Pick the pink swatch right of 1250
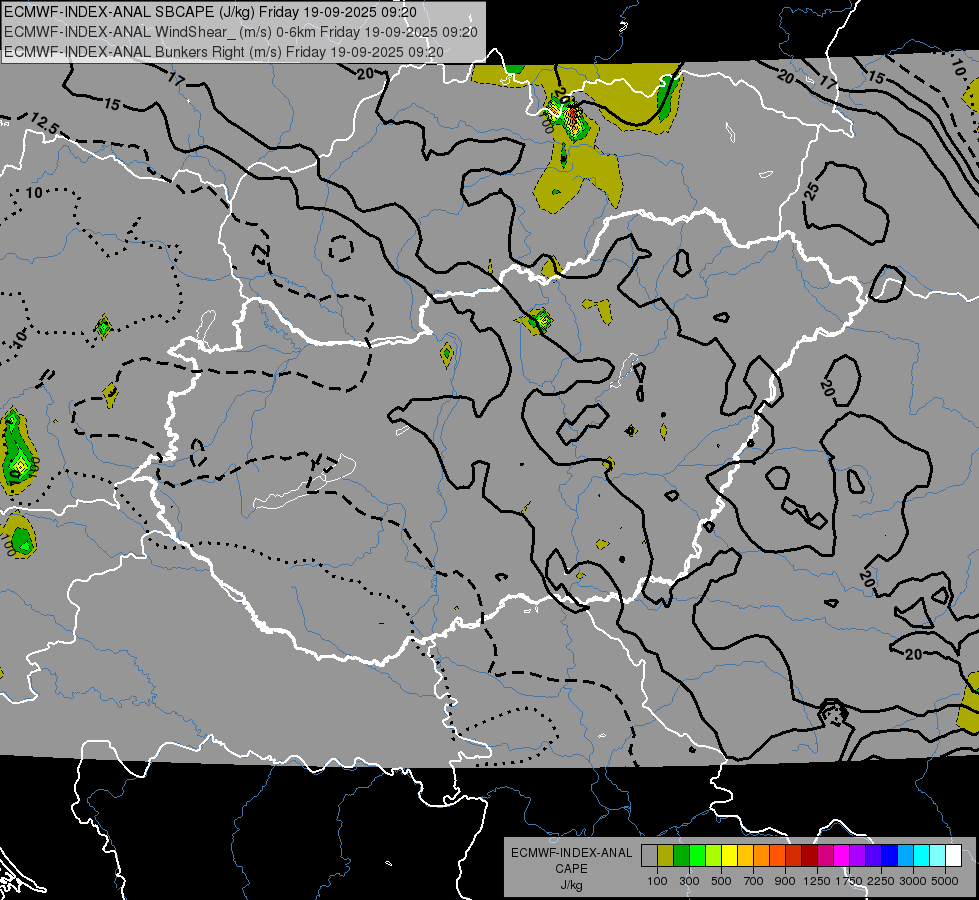This screenshot has width=979, height=900. 825,856
